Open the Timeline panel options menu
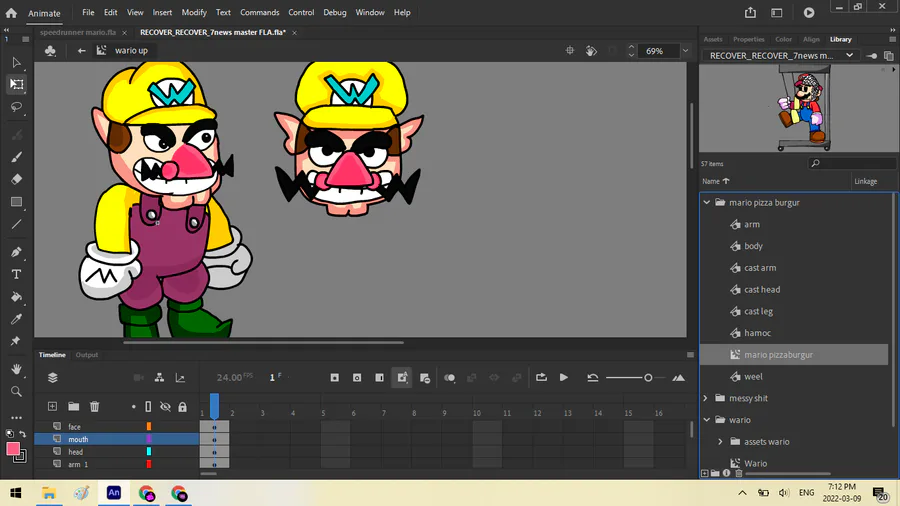Screen dimensions: 900x506 pos(690,355)
